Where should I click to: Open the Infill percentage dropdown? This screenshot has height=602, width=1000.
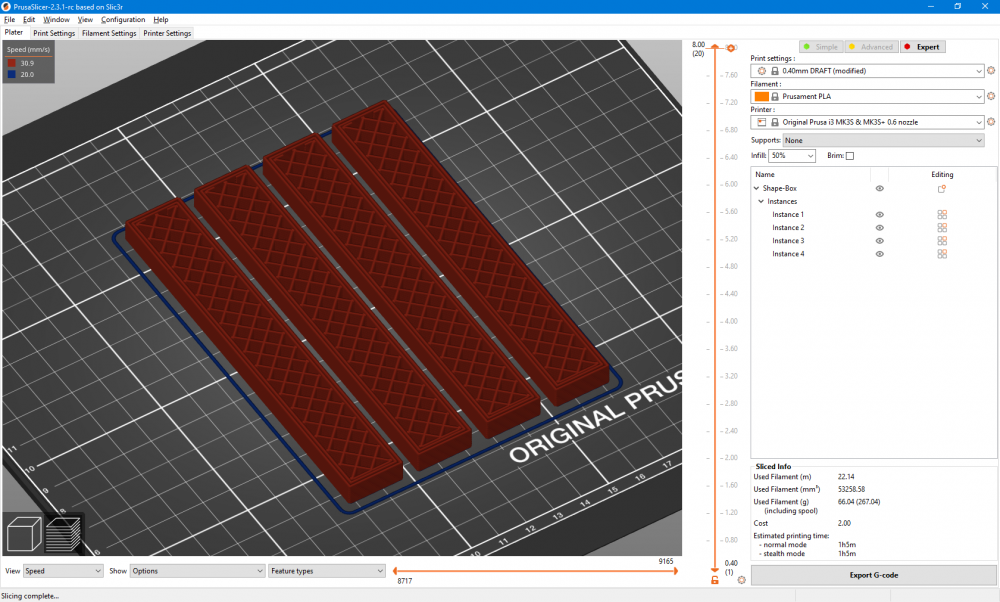tap(793, 156)
